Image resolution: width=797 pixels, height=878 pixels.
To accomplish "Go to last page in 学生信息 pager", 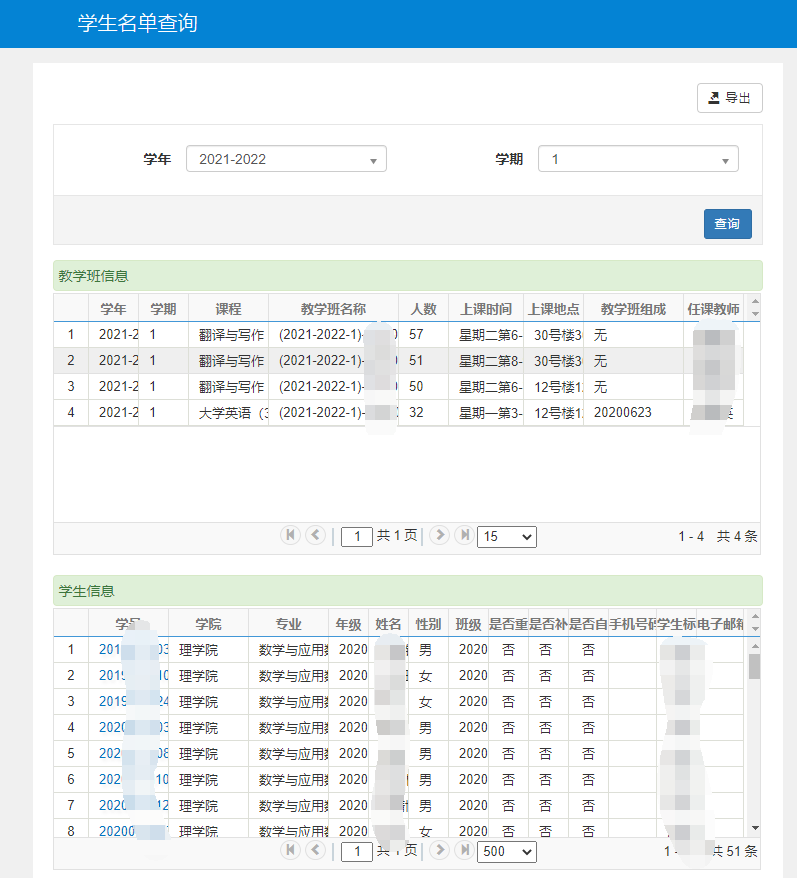I will (x=464, y=851).
